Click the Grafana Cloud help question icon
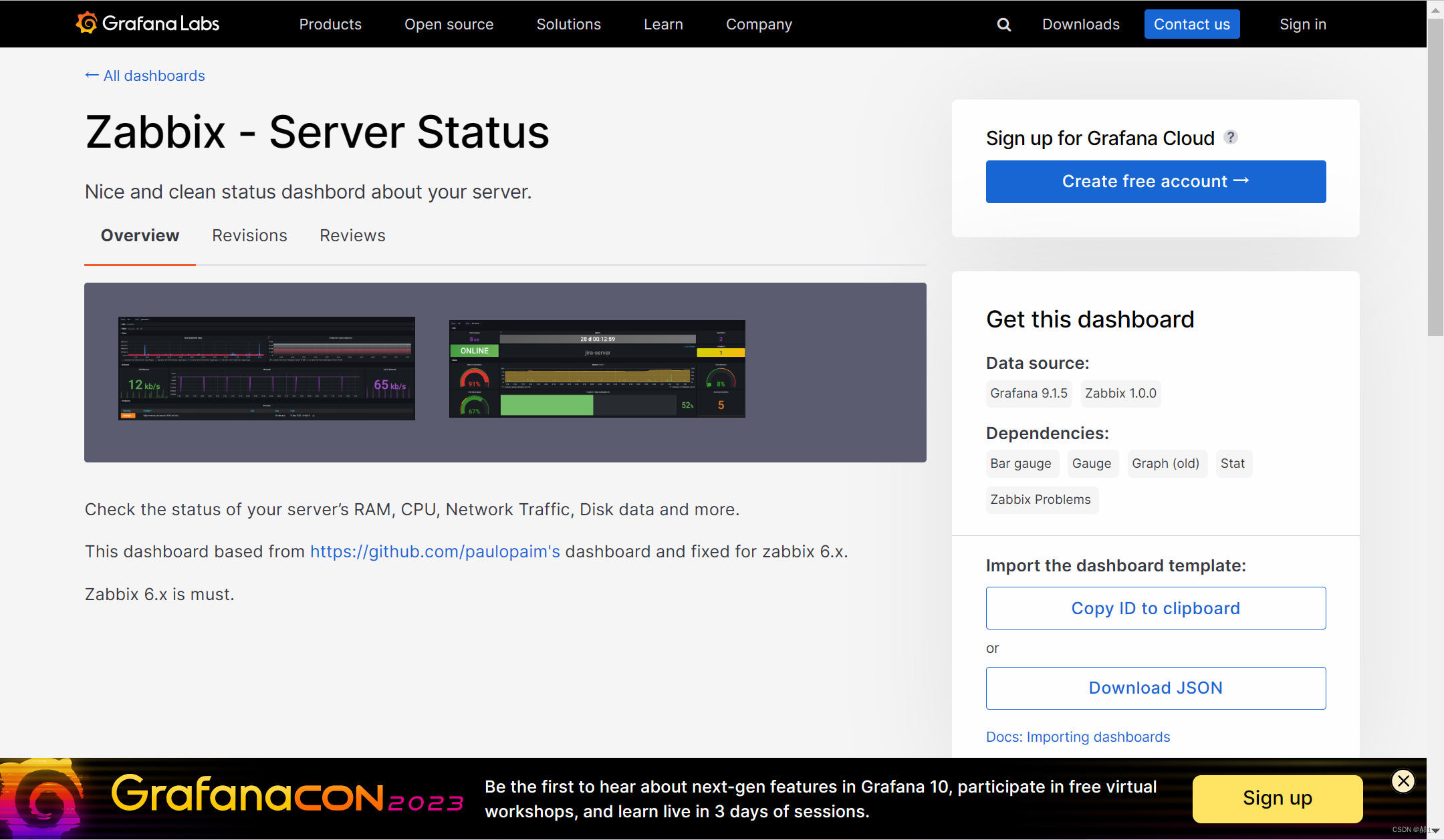Viewport: 1444px width, 840px height. (x=1231, y=137)
